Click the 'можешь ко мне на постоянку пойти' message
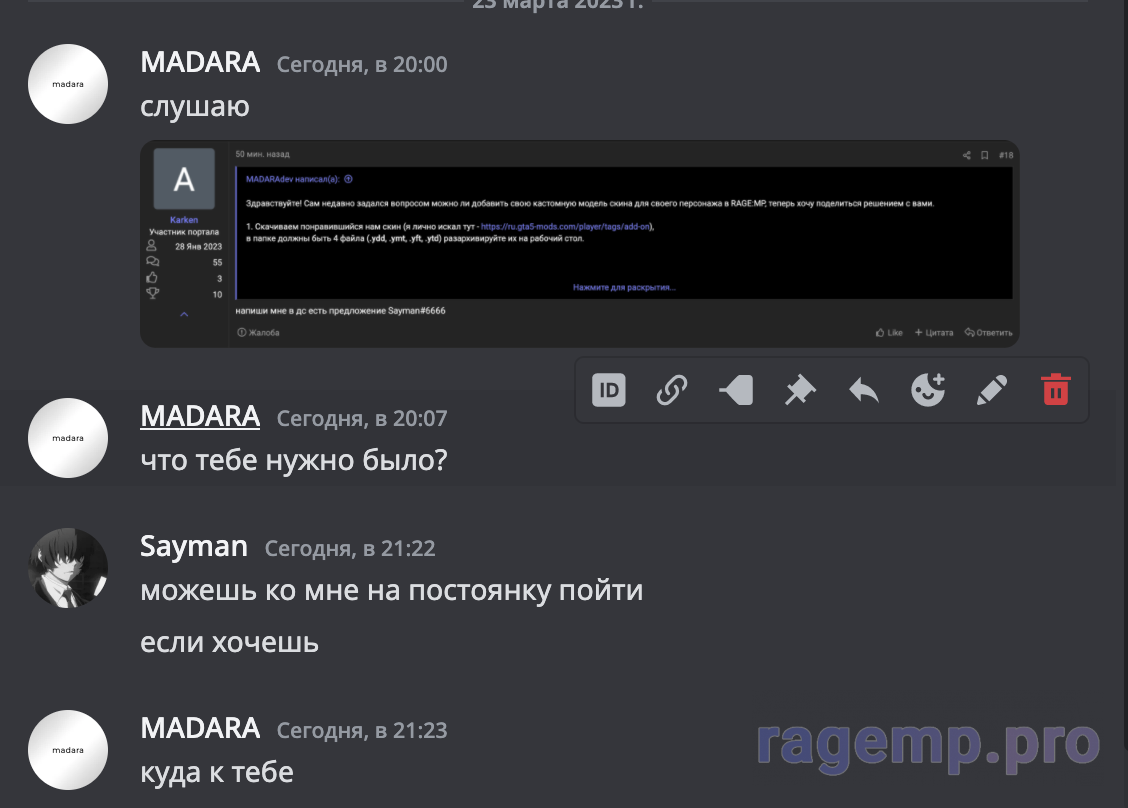 click(x=391, y=591)
